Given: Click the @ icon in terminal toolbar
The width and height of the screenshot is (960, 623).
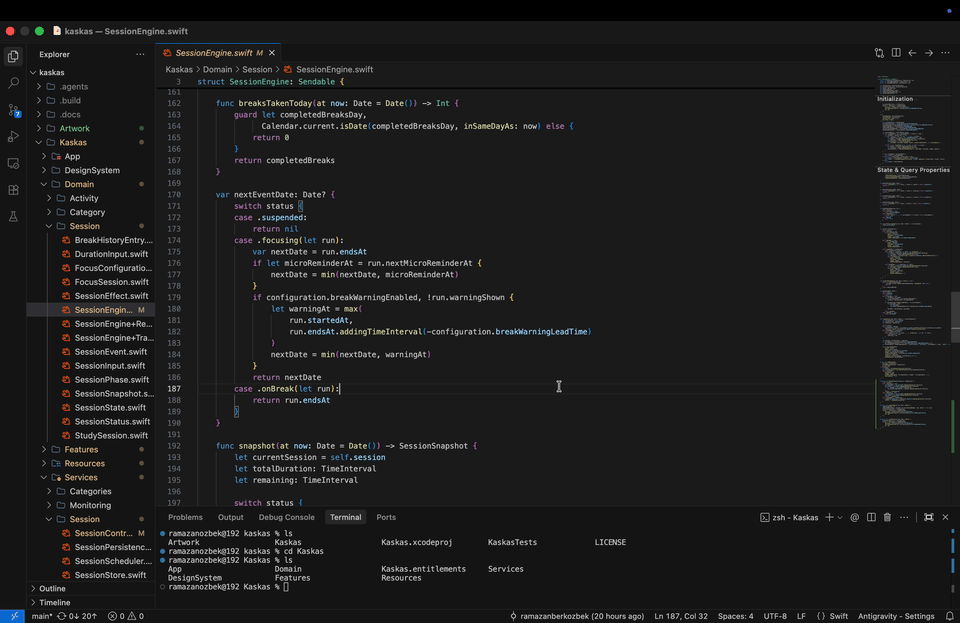Looking at the screenshot, I should point(855,518).
